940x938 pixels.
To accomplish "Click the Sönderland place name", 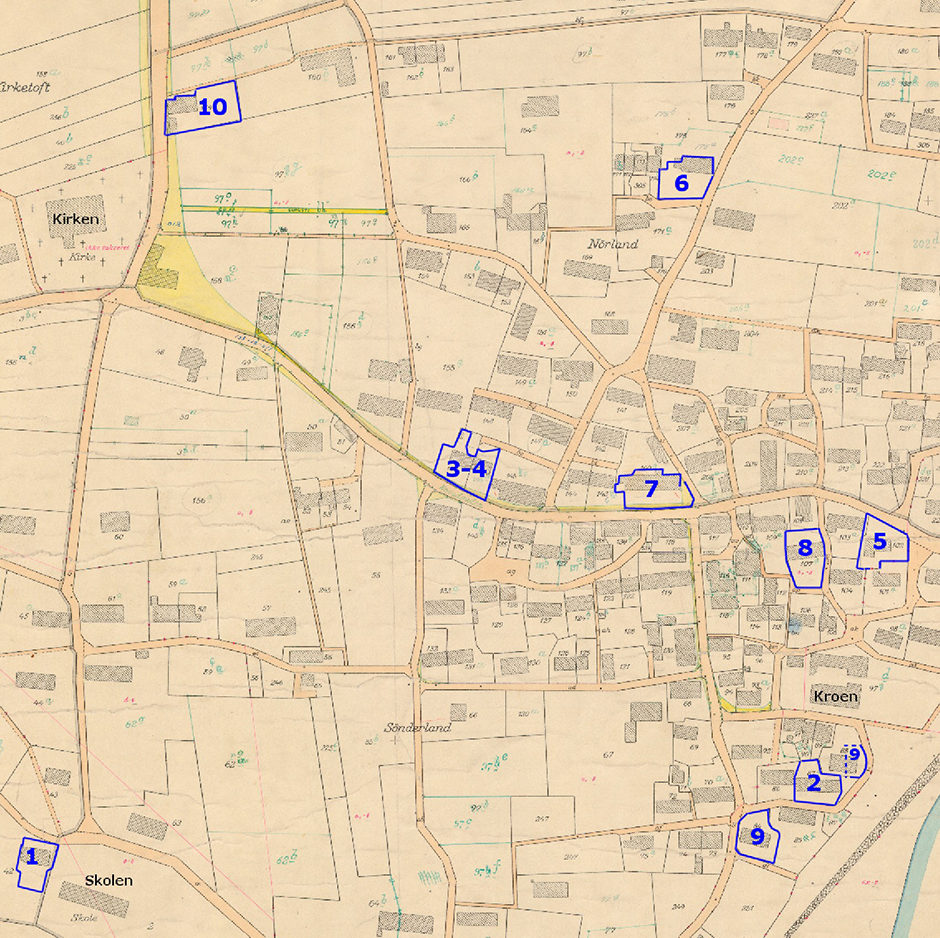I will click(418, 728).
